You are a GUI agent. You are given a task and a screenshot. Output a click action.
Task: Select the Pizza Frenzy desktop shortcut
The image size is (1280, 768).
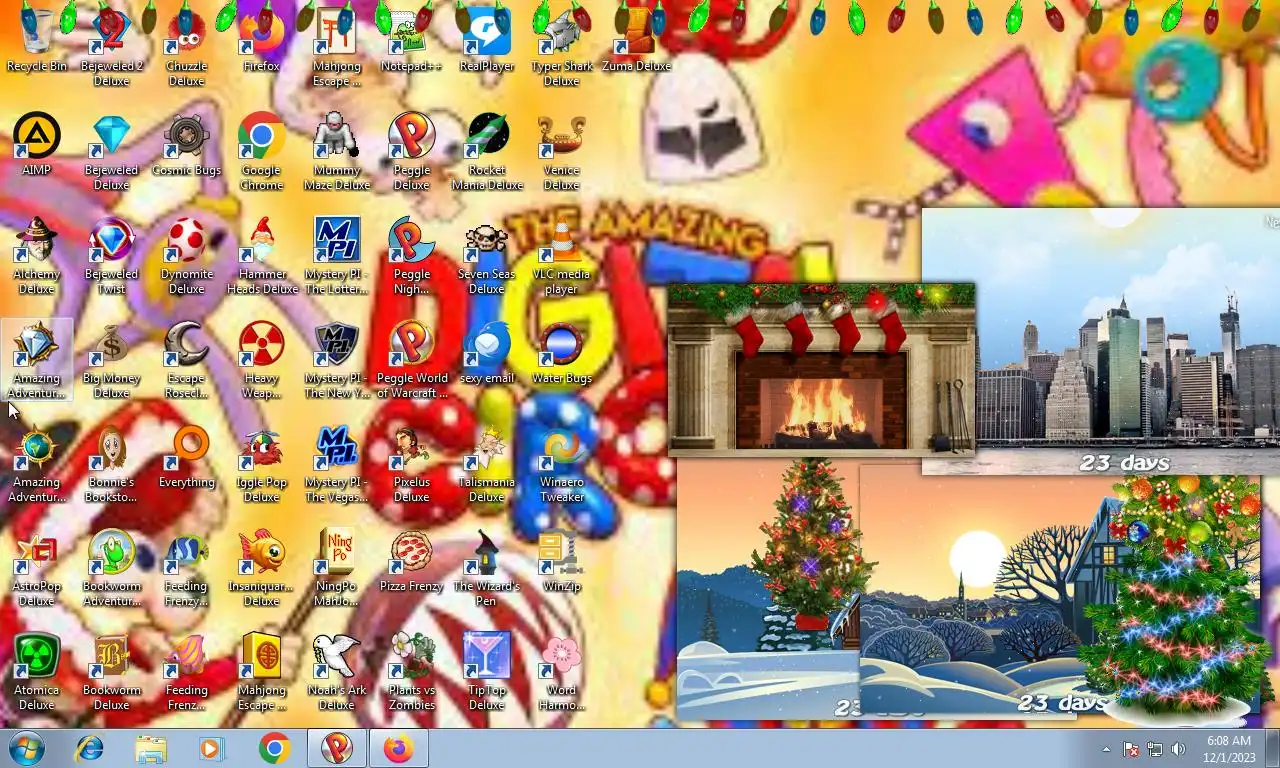[411, 561]
